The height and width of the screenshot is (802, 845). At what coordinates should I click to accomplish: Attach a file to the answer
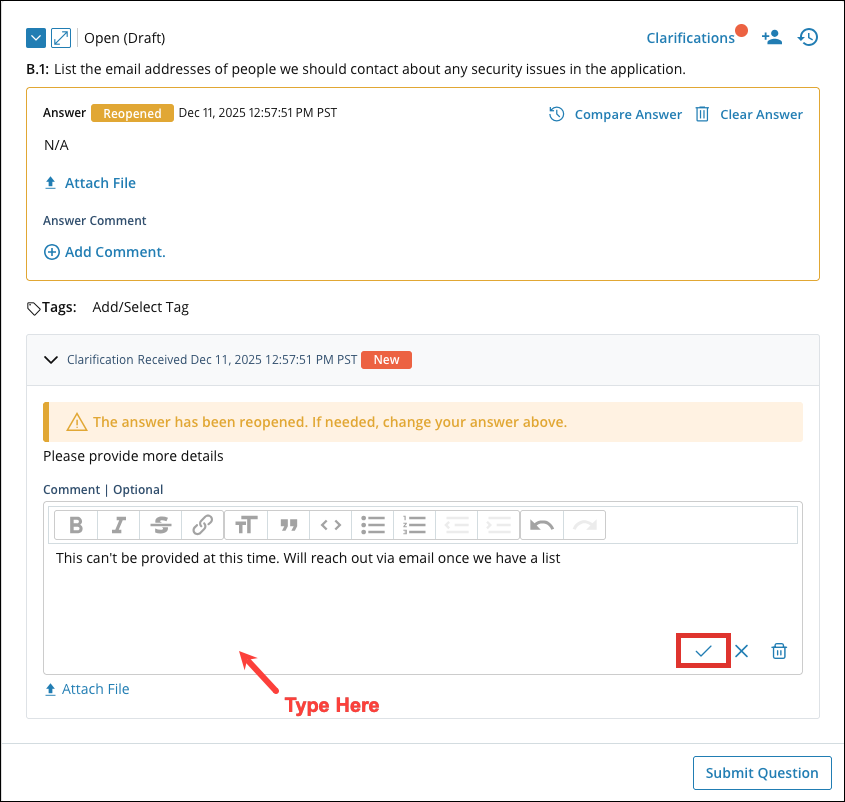[x=90, y=183]
